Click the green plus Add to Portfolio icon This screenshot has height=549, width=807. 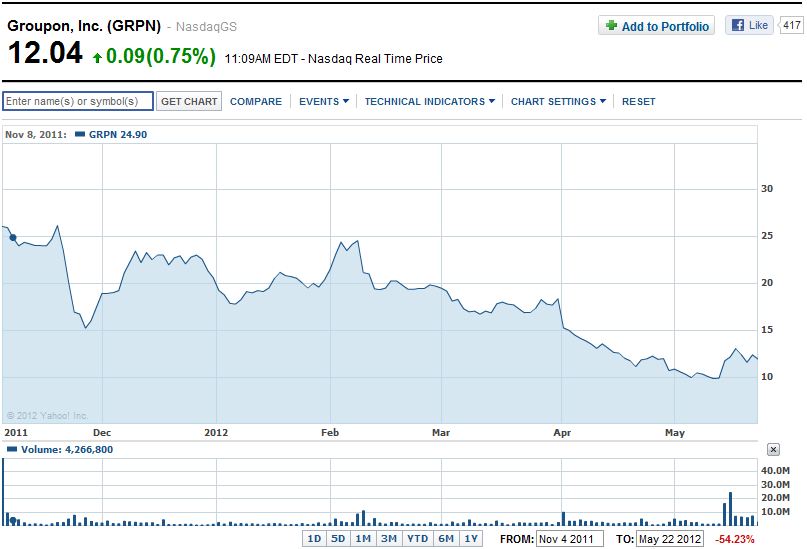[611, 26]
